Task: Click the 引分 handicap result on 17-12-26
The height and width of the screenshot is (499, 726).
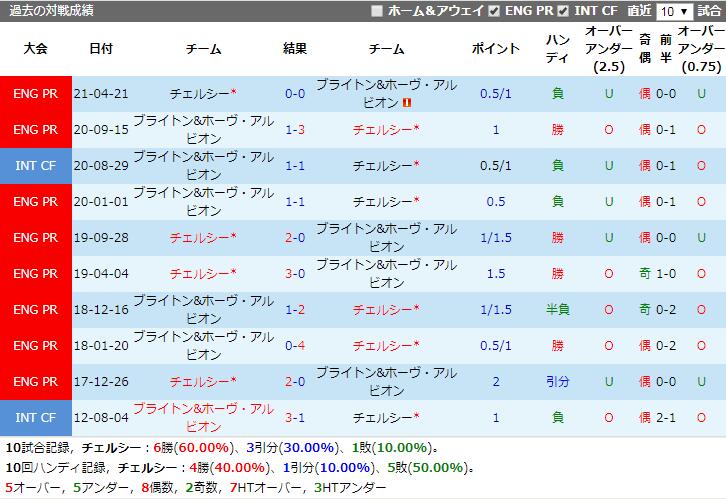Action: pyautogui.click(x=557, y=382)
